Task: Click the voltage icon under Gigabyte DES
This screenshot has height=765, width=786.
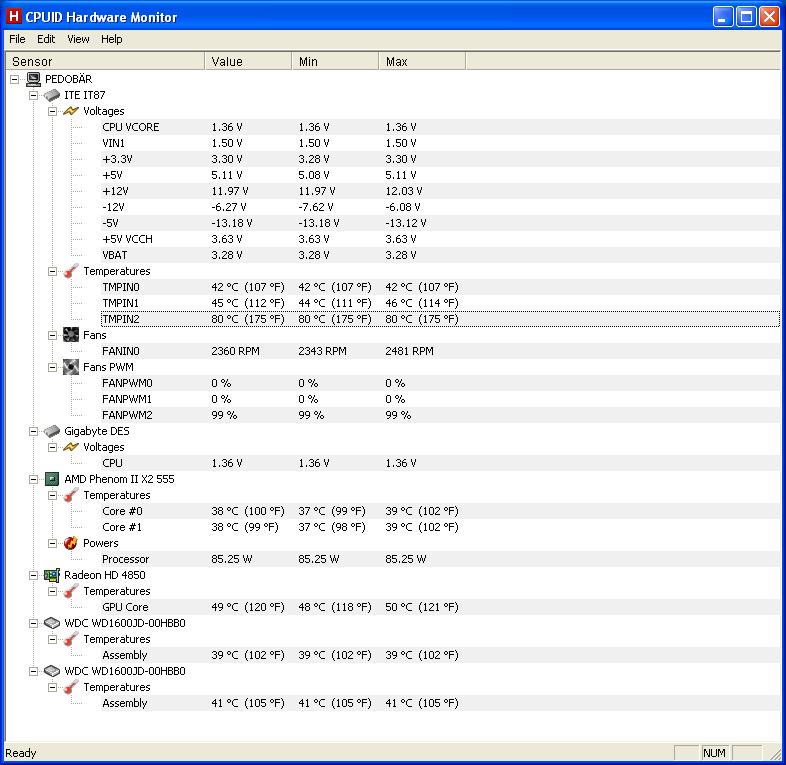Action: click(x=71, y=447)
